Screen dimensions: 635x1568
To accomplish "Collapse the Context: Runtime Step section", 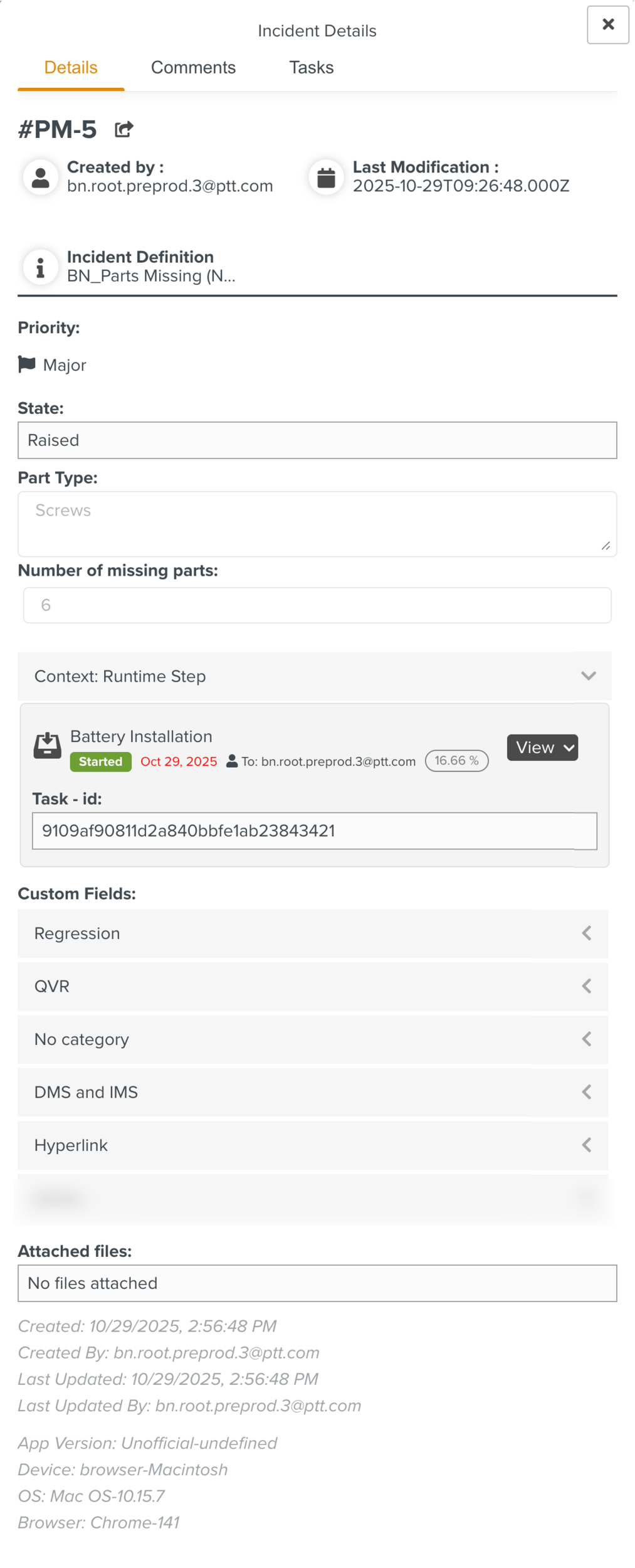I will [315, 676].
